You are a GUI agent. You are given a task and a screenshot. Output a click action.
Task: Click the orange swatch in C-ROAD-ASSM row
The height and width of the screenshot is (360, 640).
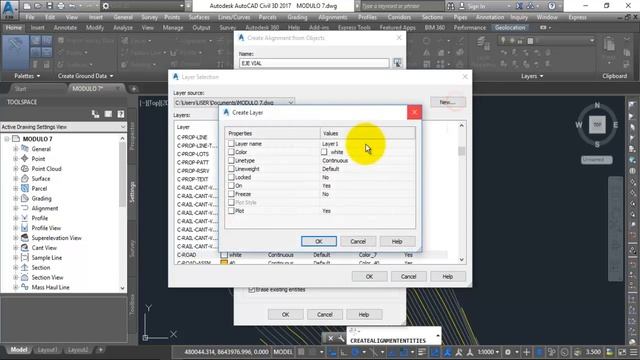coord(224,262)
